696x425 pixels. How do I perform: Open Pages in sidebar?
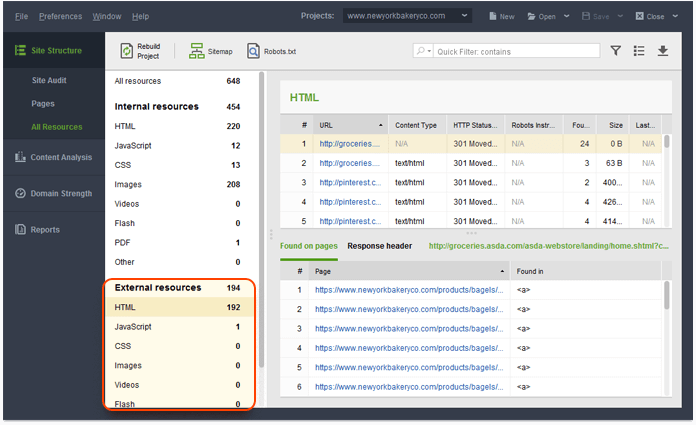tap(43, 103)
